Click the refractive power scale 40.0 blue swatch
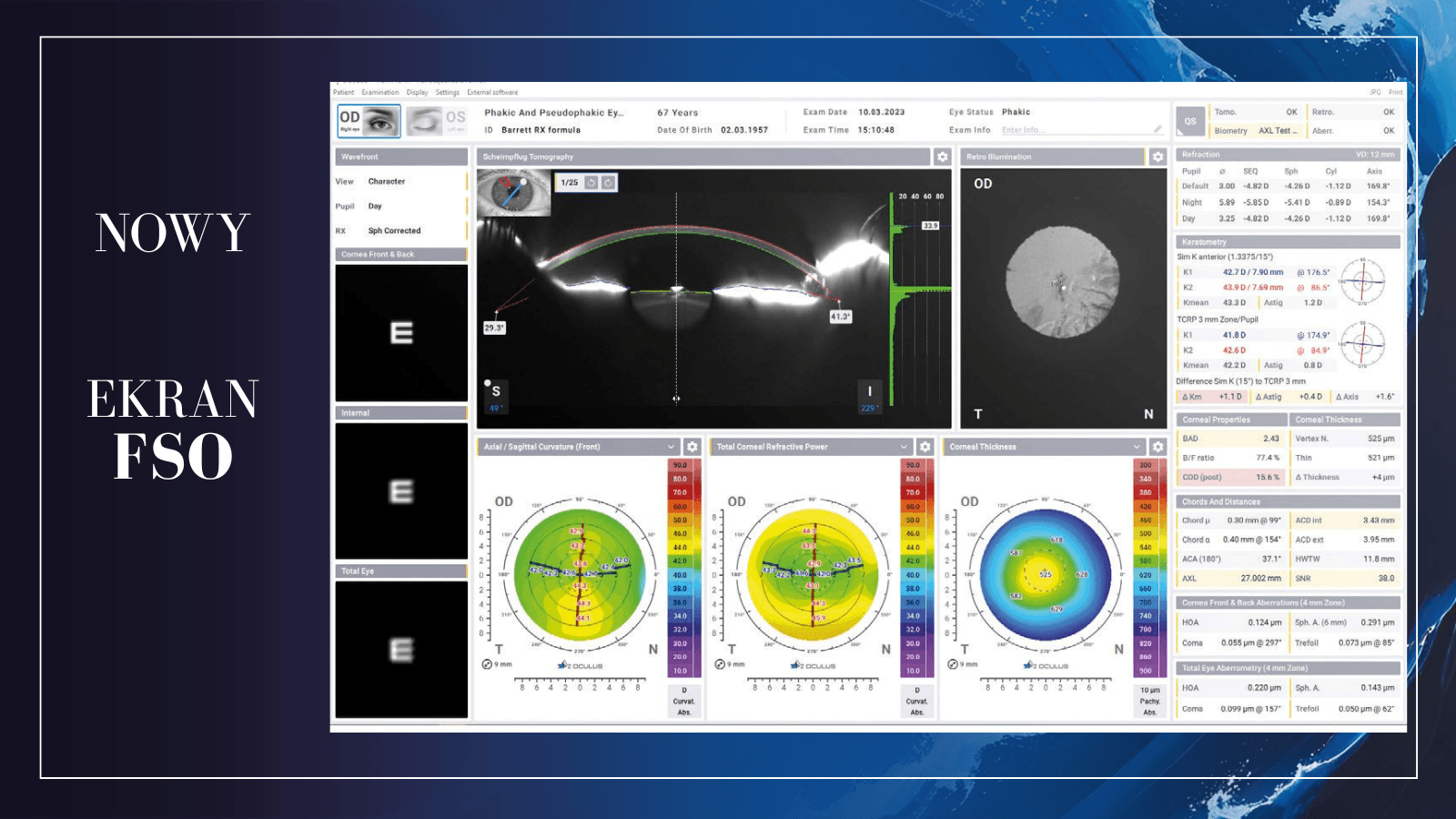This screenshot has height=819, width=1456. pyautogui.click(x=913, y=575)
